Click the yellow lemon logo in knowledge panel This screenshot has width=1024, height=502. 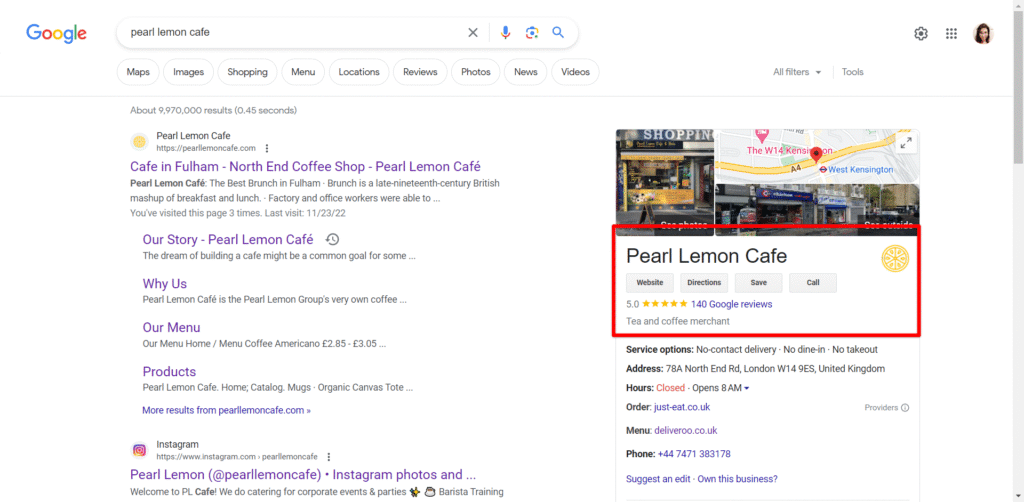[895, 259]
